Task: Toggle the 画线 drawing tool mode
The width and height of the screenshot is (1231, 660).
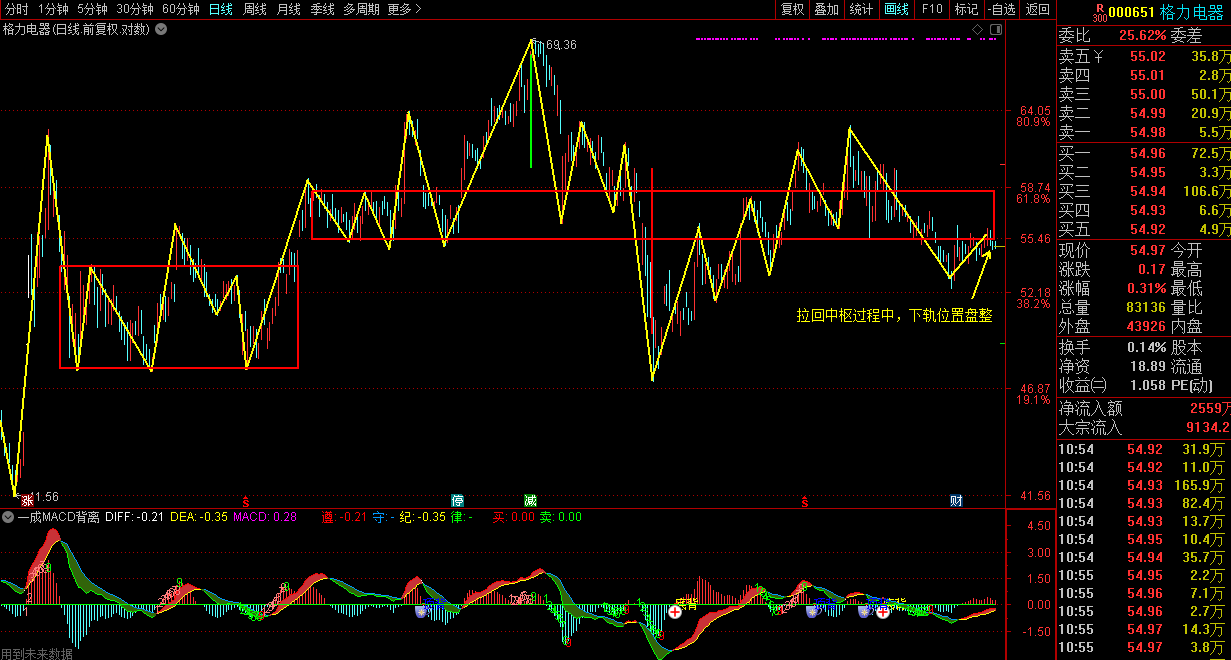Action: [x=896, y=9]
